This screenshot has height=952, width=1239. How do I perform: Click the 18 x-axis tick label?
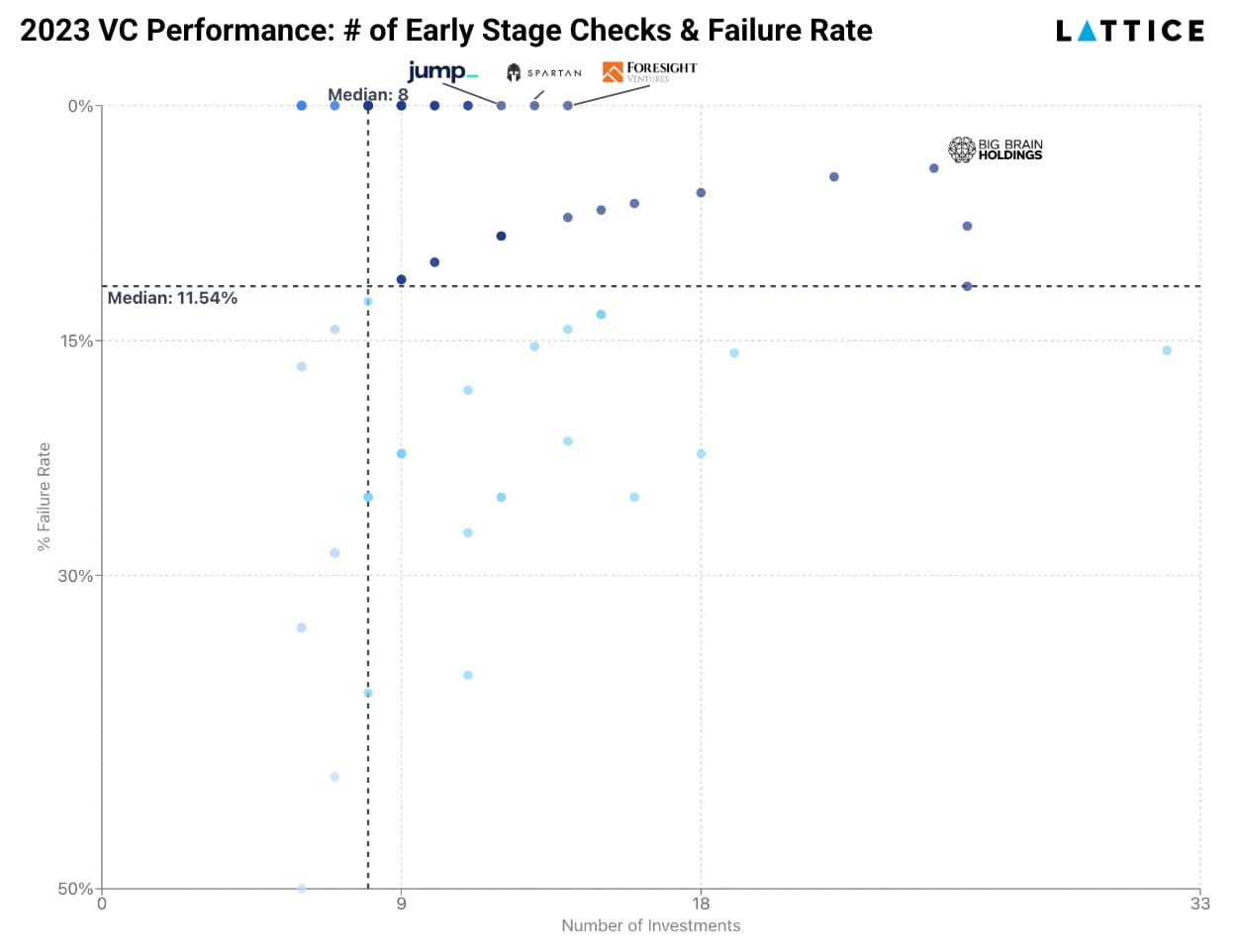pyautogui.click(x=701, y=904)
